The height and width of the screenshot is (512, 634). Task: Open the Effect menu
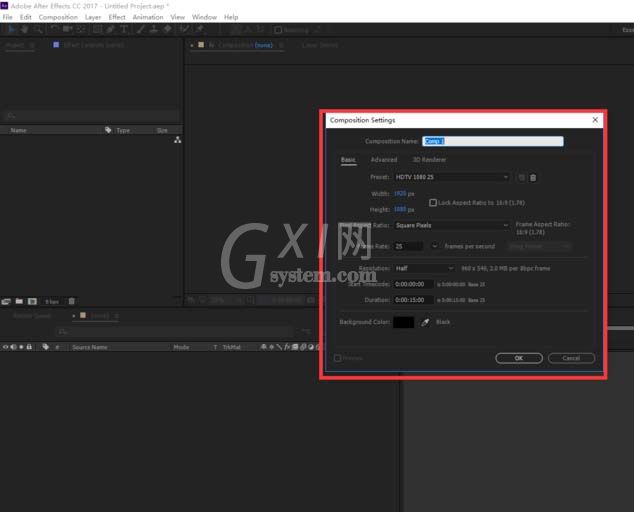point(117,17)
